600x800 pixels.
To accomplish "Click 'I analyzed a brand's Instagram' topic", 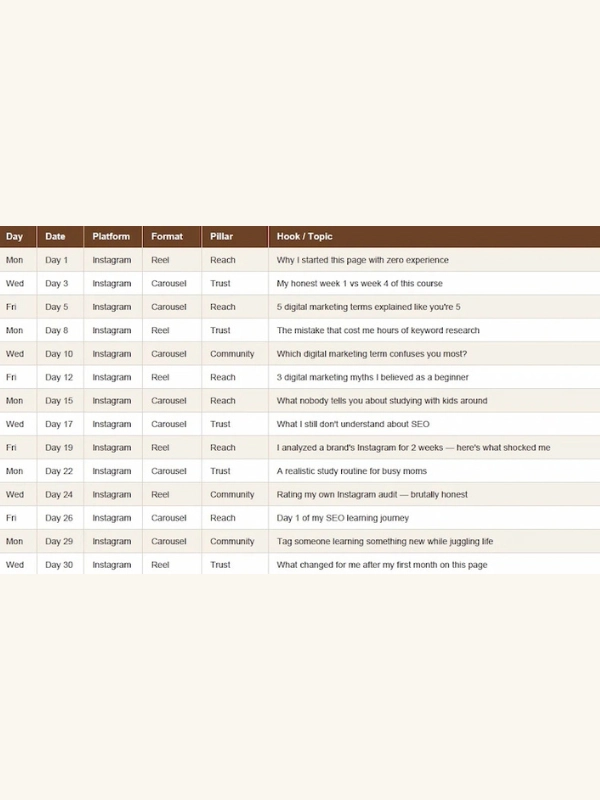I will [413, 447].
